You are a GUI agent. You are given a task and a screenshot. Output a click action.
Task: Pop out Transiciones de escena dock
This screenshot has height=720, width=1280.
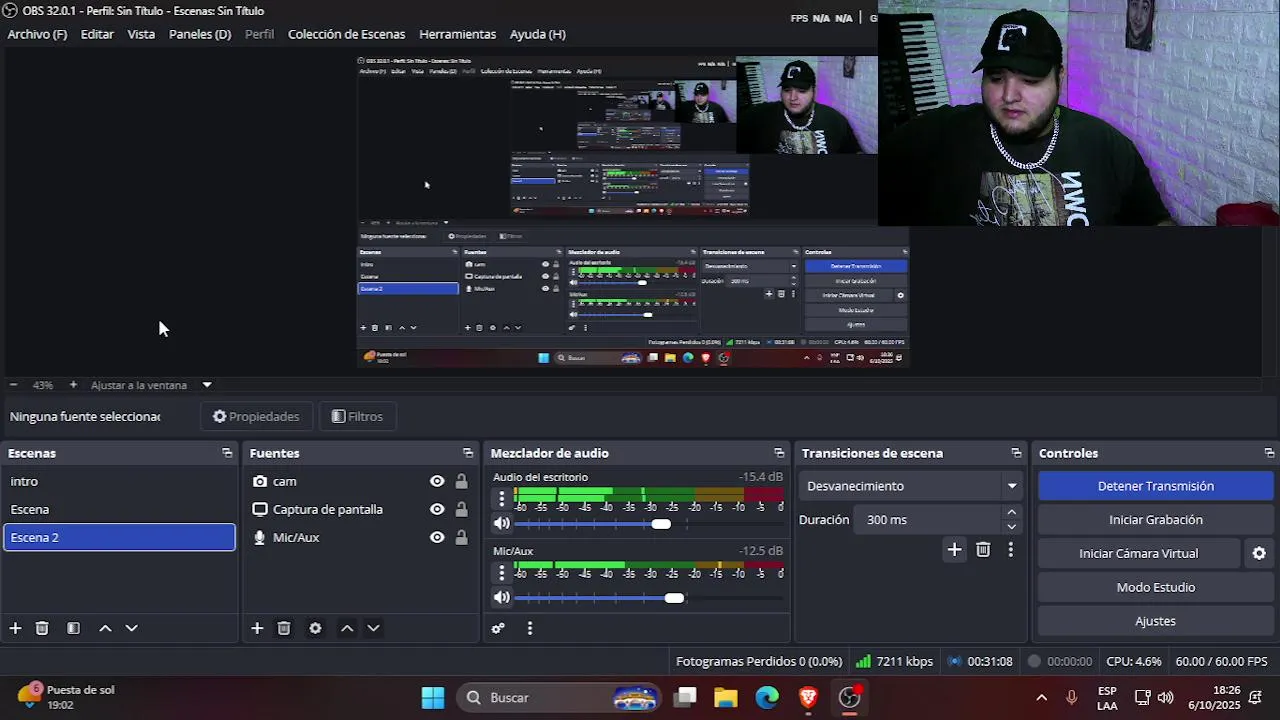click(x=1016, y=453)
